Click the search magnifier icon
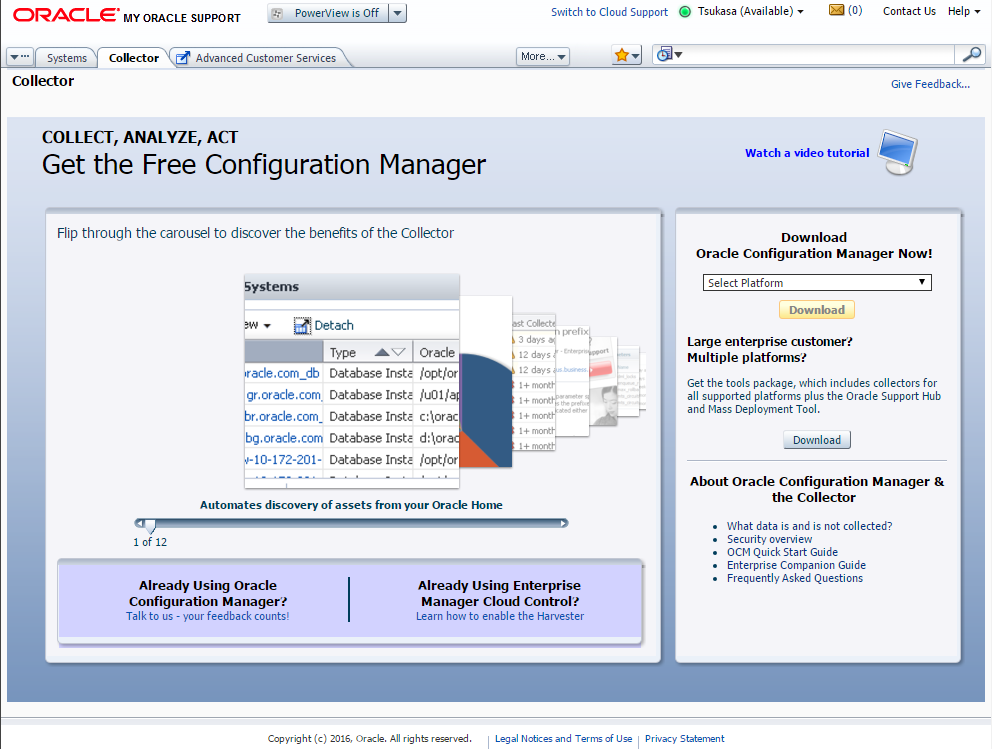 pos(969,55)
